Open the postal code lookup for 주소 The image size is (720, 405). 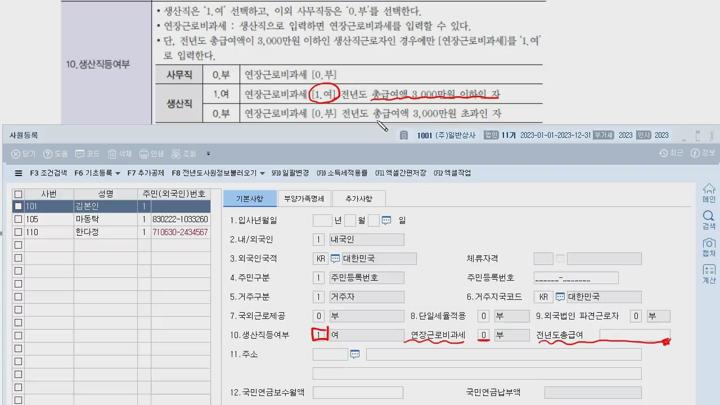coord(355,354)
